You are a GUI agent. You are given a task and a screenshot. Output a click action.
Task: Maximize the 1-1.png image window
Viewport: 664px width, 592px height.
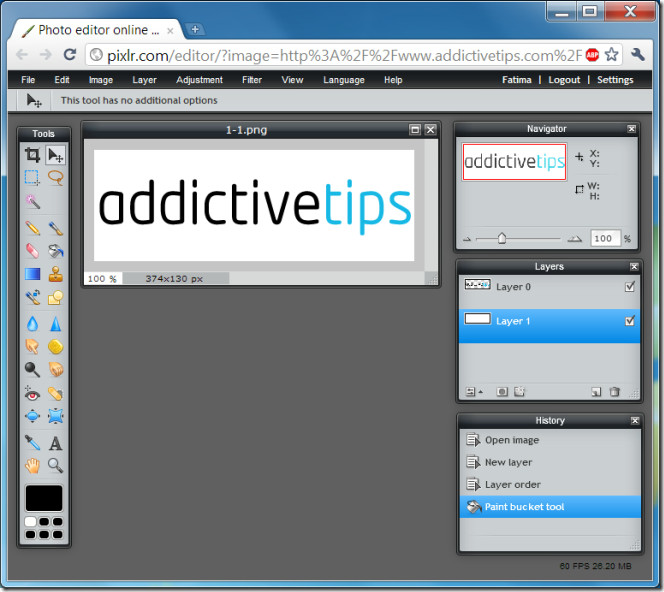point(415,130)
